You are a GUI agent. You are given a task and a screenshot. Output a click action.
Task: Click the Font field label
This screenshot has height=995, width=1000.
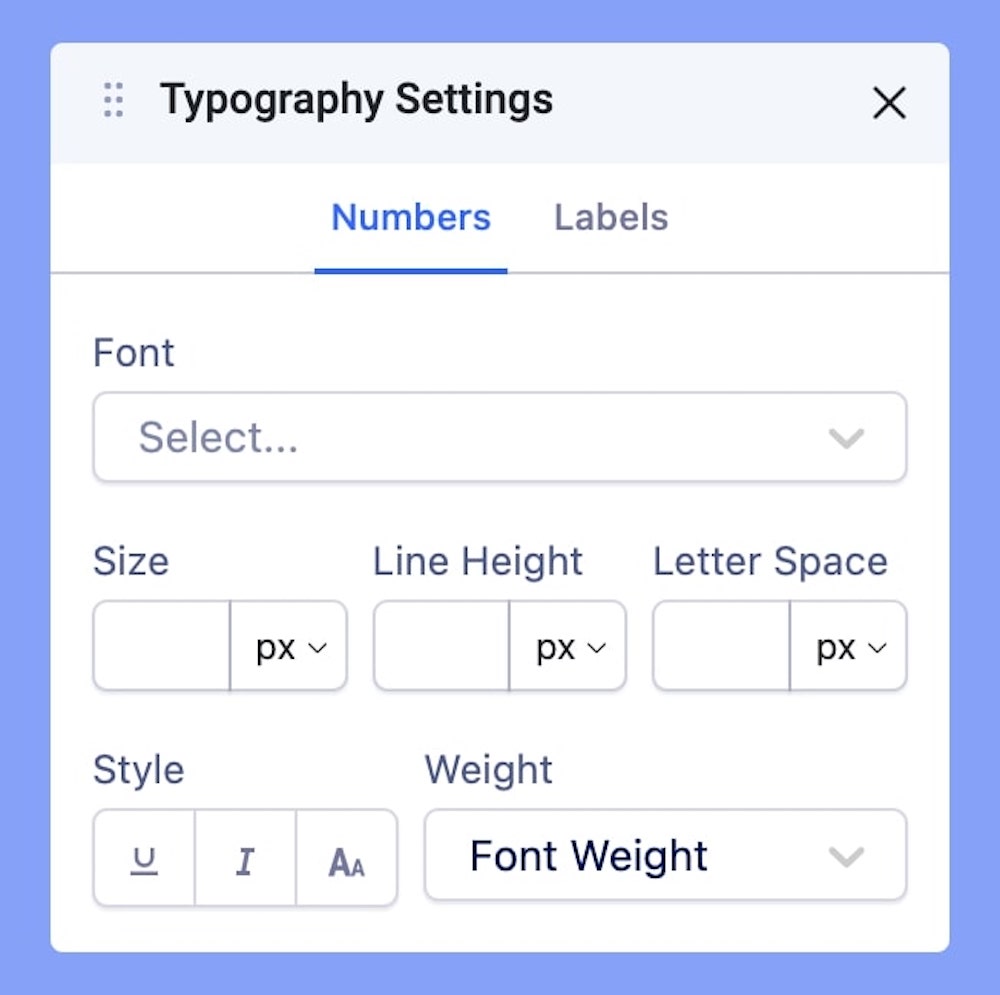133,353
